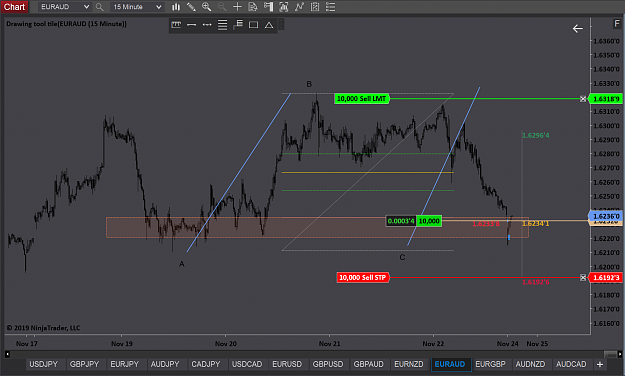Select the crosshair cursor tool
The image size is (625, 376).
pos(237,7)
